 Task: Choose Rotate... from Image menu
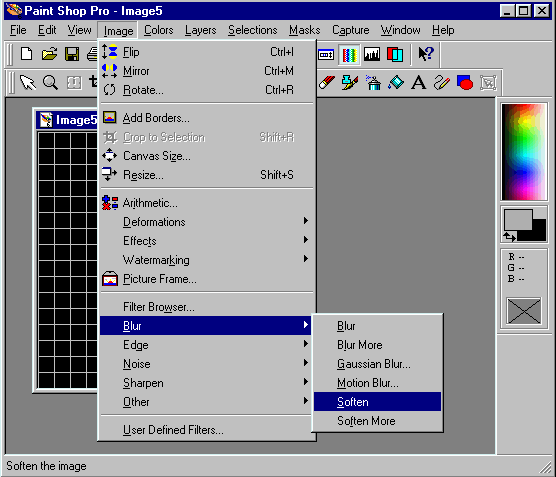click(207, 90)
